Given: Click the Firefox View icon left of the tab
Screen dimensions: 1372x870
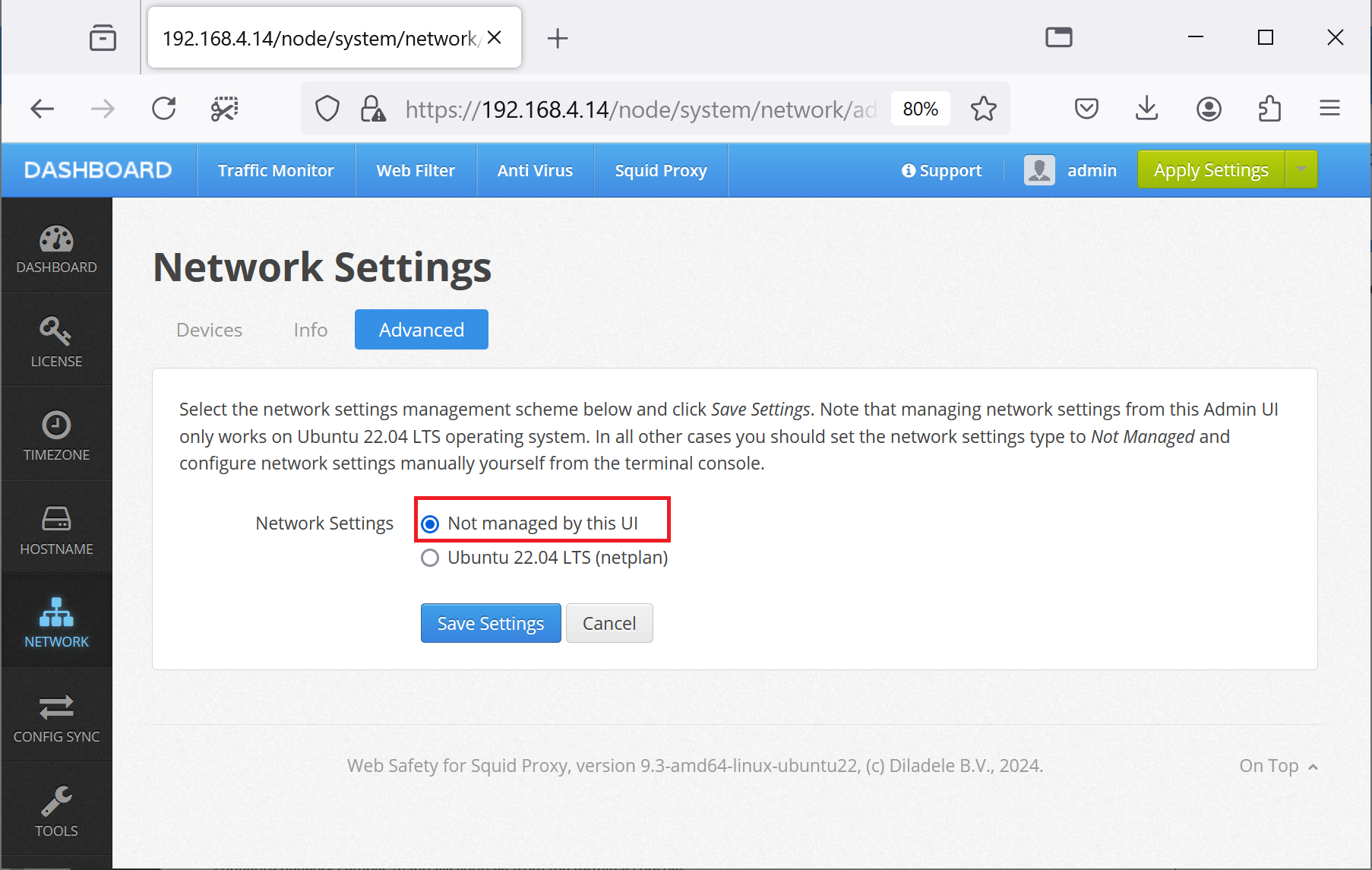Looking at the screenshot, I should [103, 37].
